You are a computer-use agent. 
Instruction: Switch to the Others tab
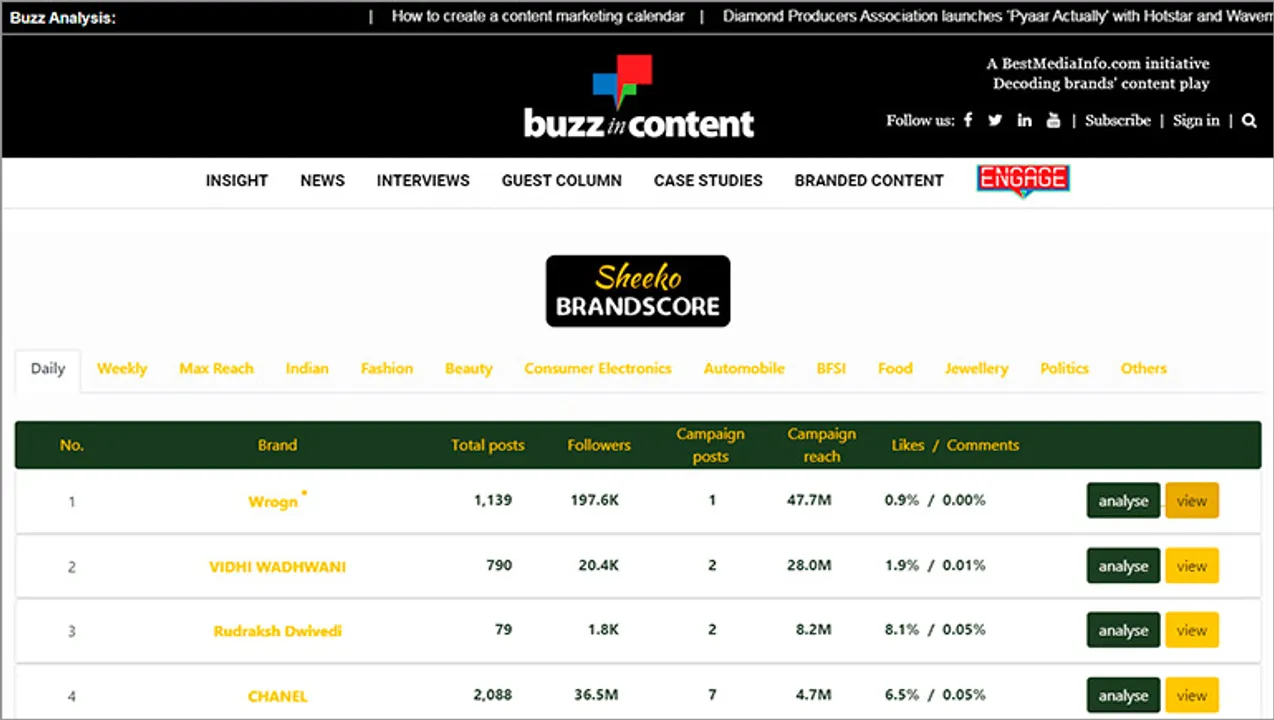pos(1144,369)
